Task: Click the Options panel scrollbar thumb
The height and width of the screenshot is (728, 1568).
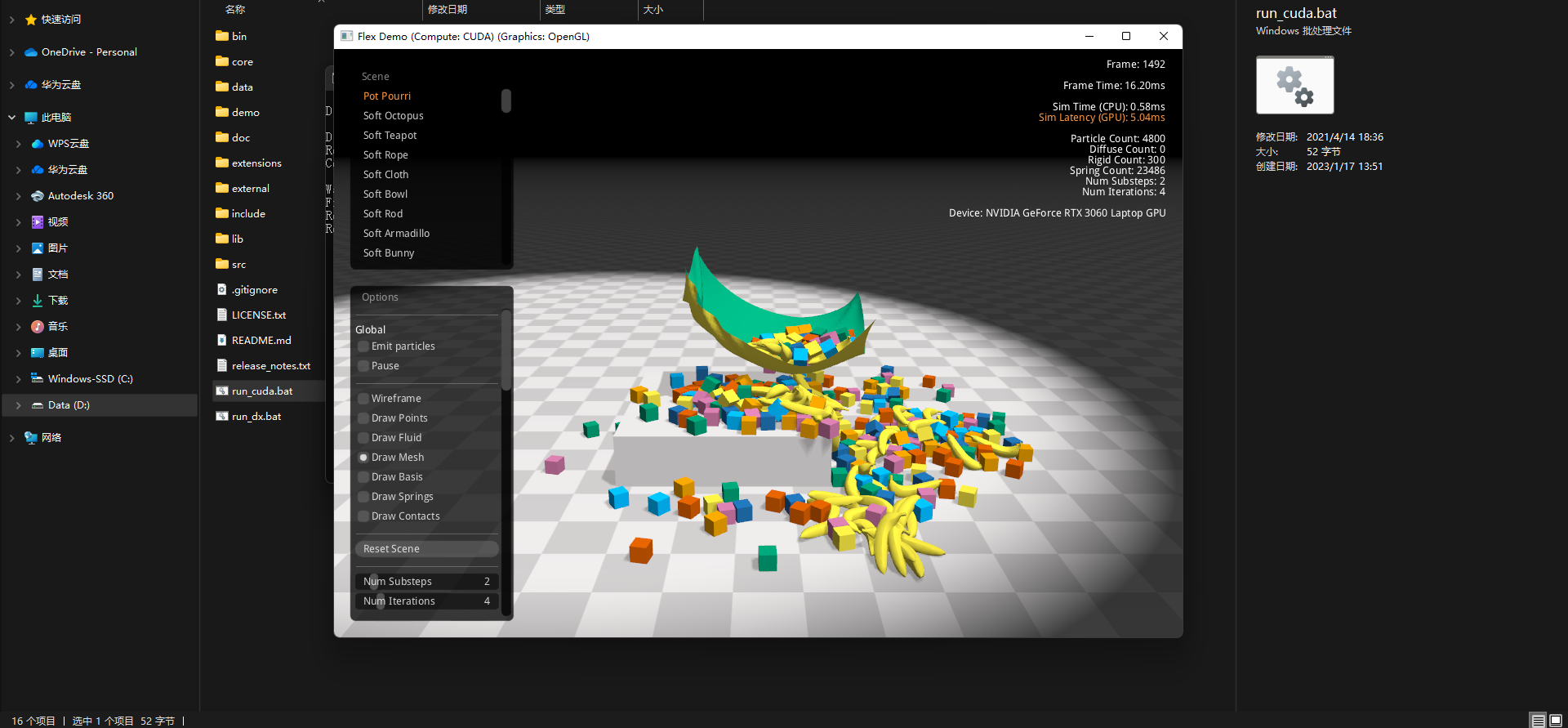Action: [x=506, y=351]
